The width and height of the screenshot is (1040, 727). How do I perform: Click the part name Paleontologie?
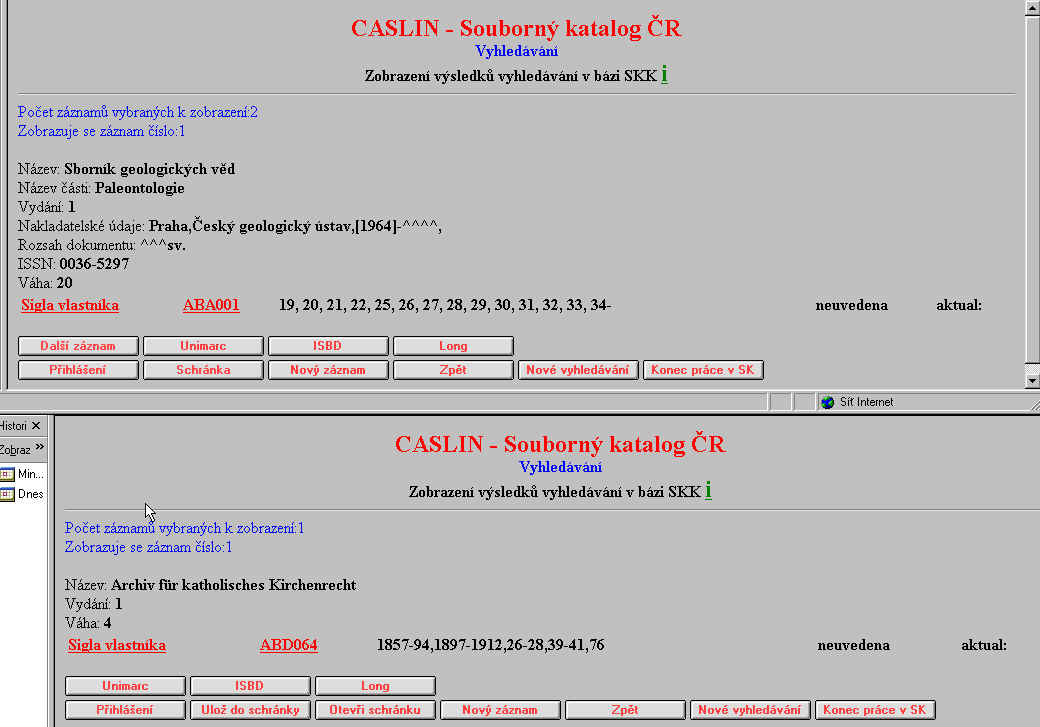click(x=140, y=188)
